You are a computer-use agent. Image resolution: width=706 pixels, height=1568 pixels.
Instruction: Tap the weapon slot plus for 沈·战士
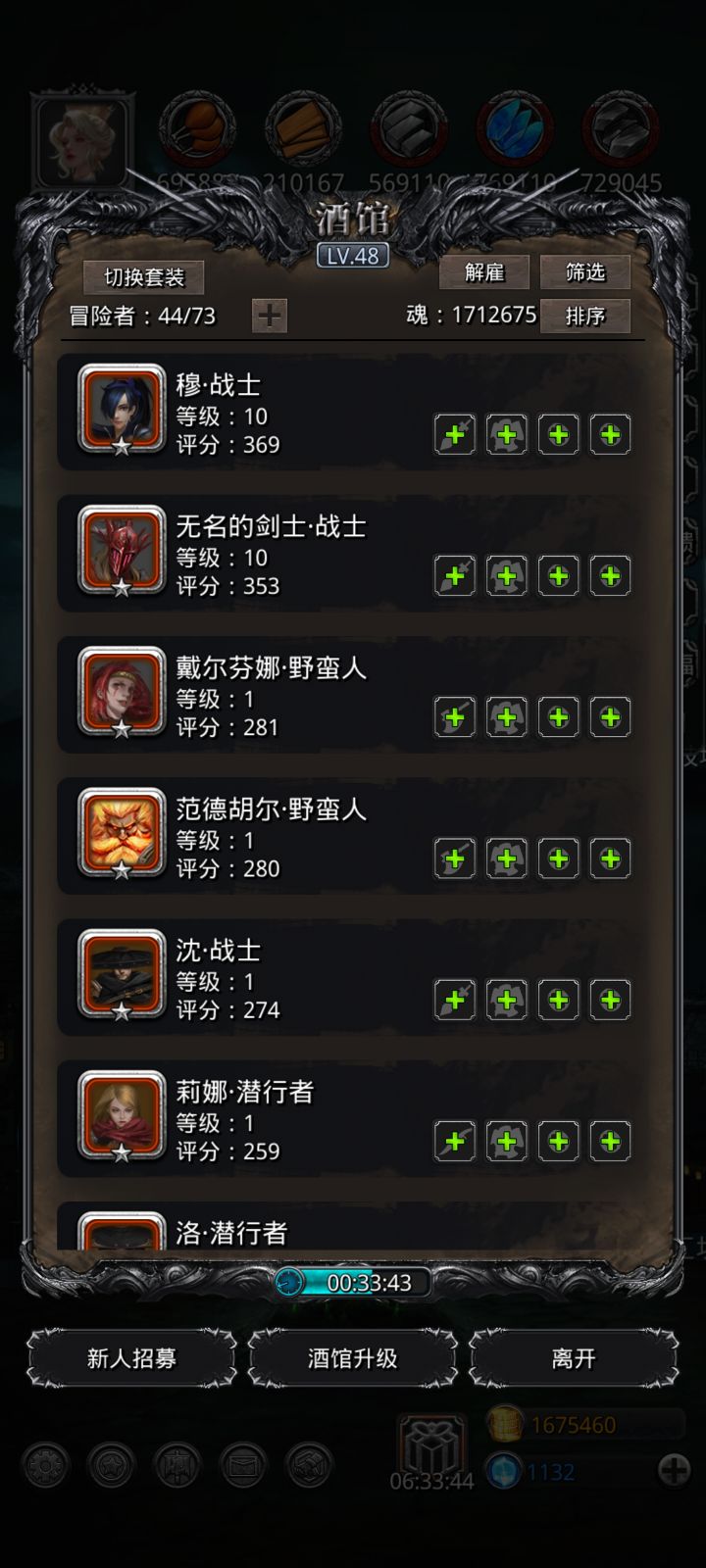point(455,1000)
